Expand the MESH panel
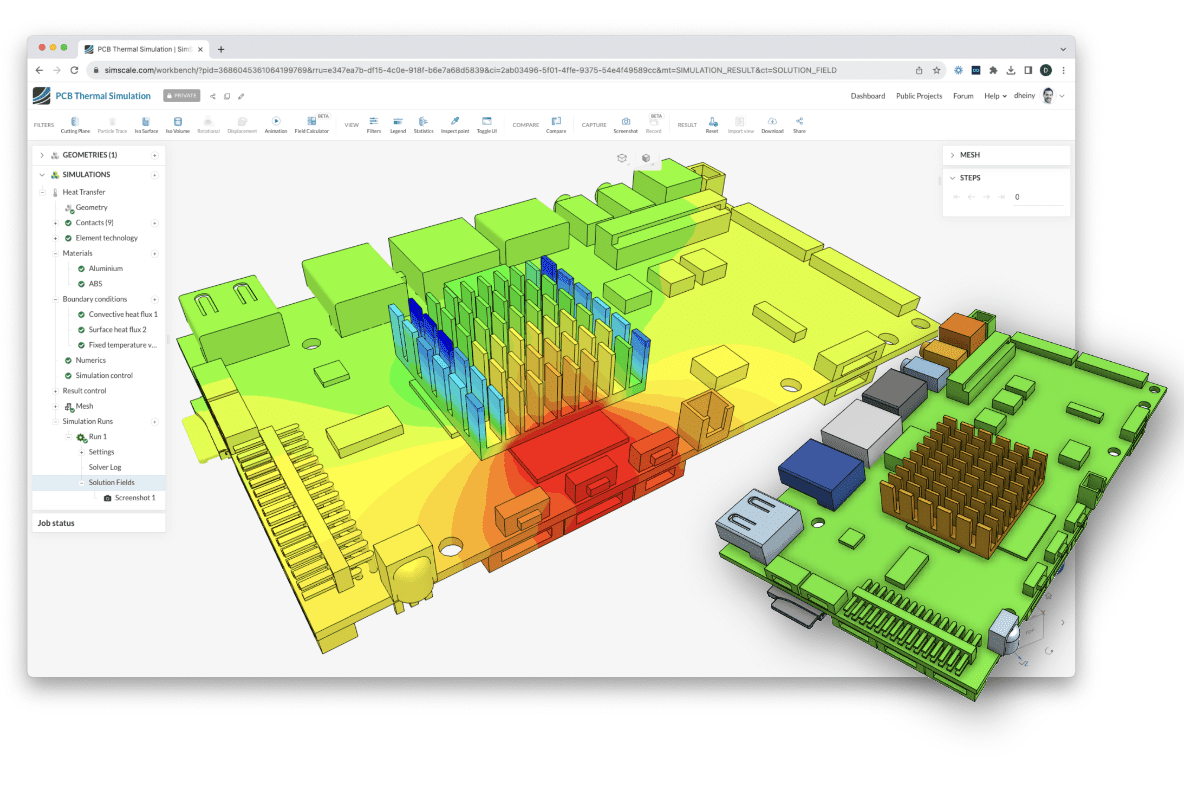This screenshot has width=1184, height=796. 952,155
